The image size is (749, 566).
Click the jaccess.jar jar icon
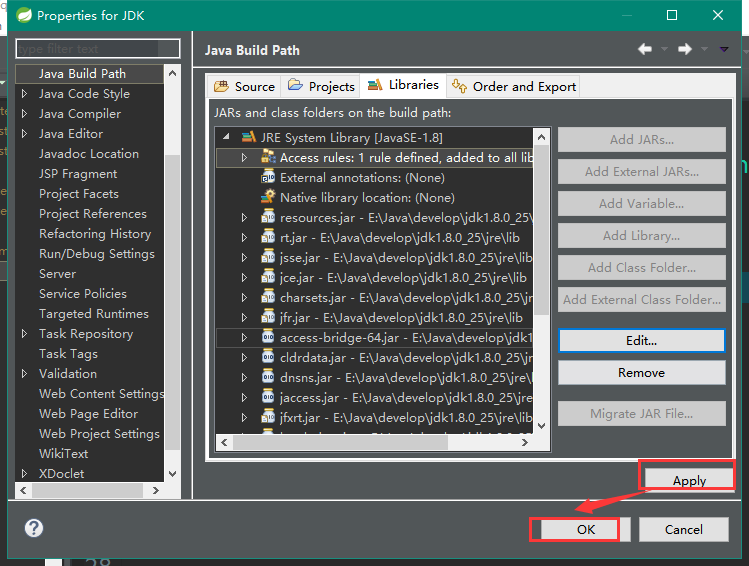click(x=268, y=397)
